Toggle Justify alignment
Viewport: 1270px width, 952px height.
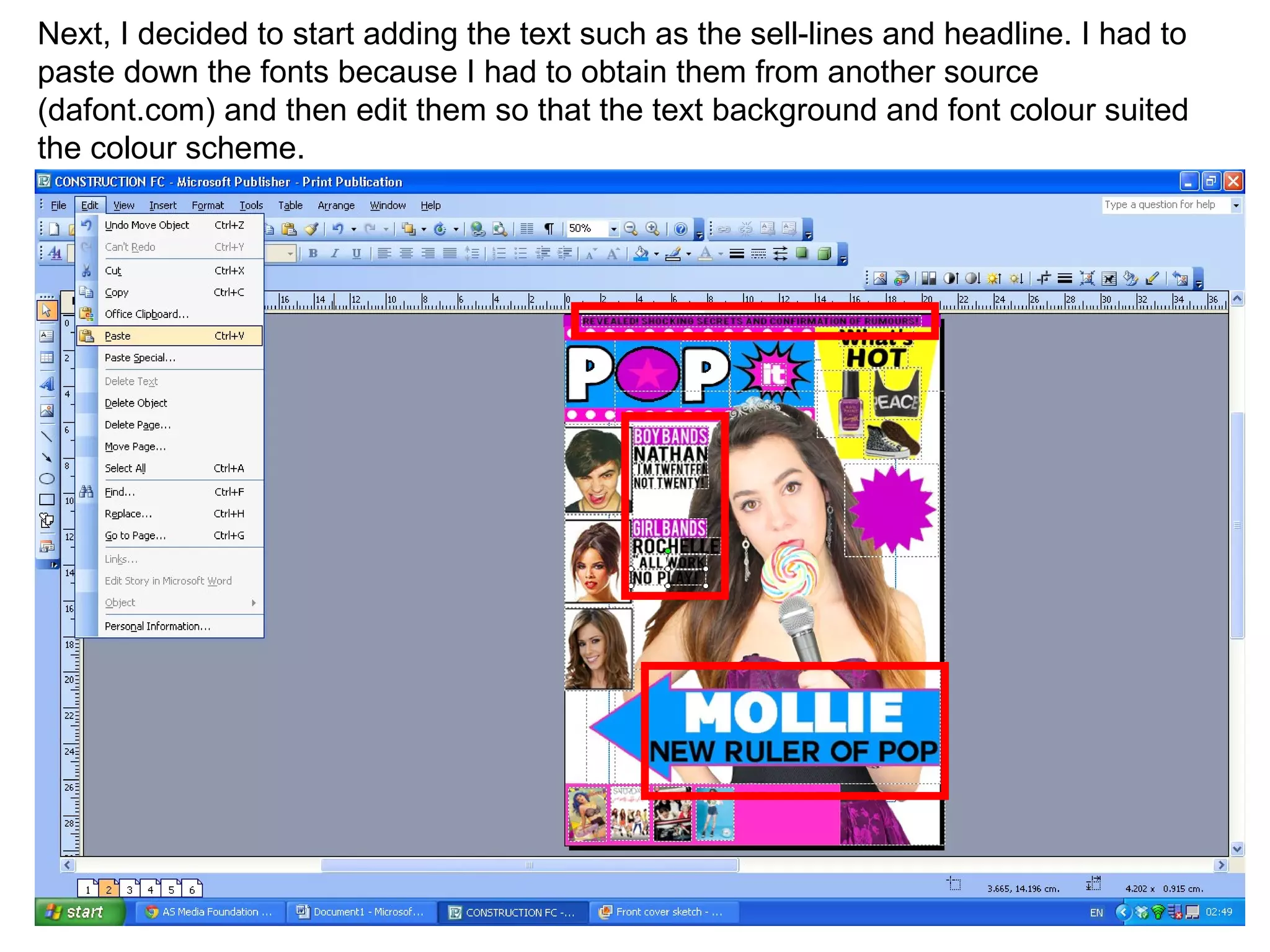click(x=450, y=253)
